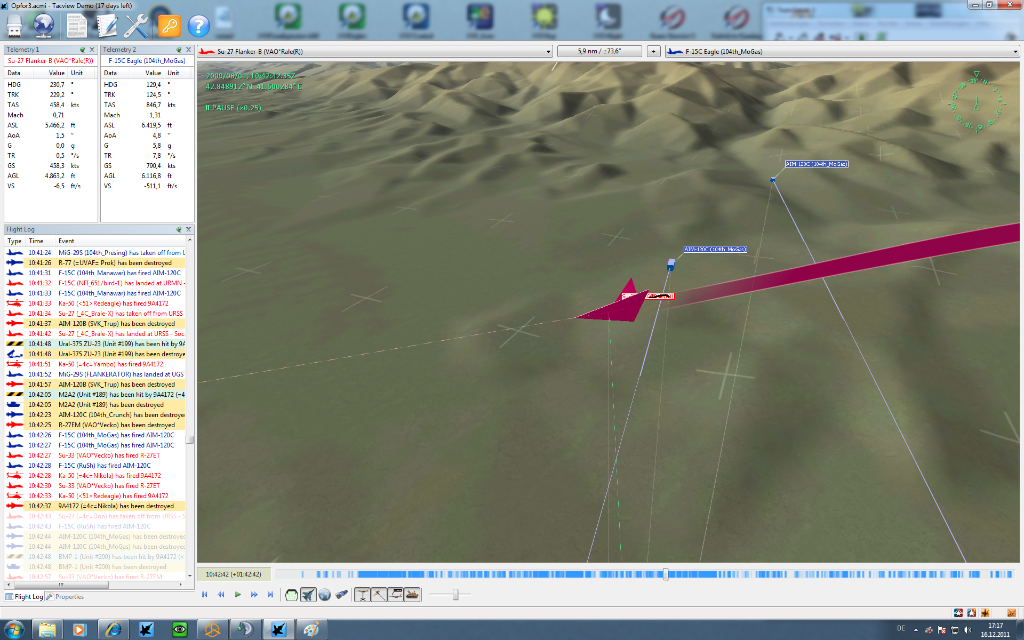Select the aircraft view icon in bottom toolbar
1024x640 pixels.
point(309,594)
